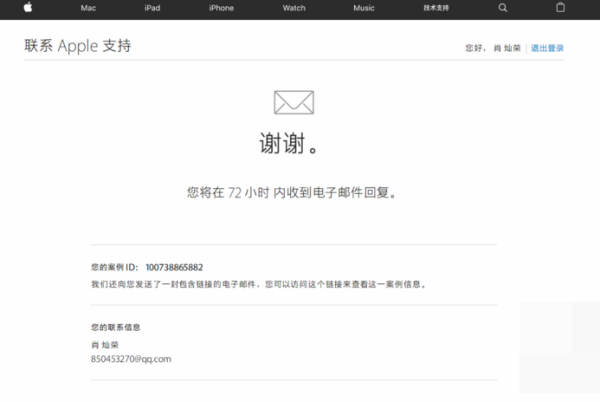Click the envelope mail icon

pos(294,102)
